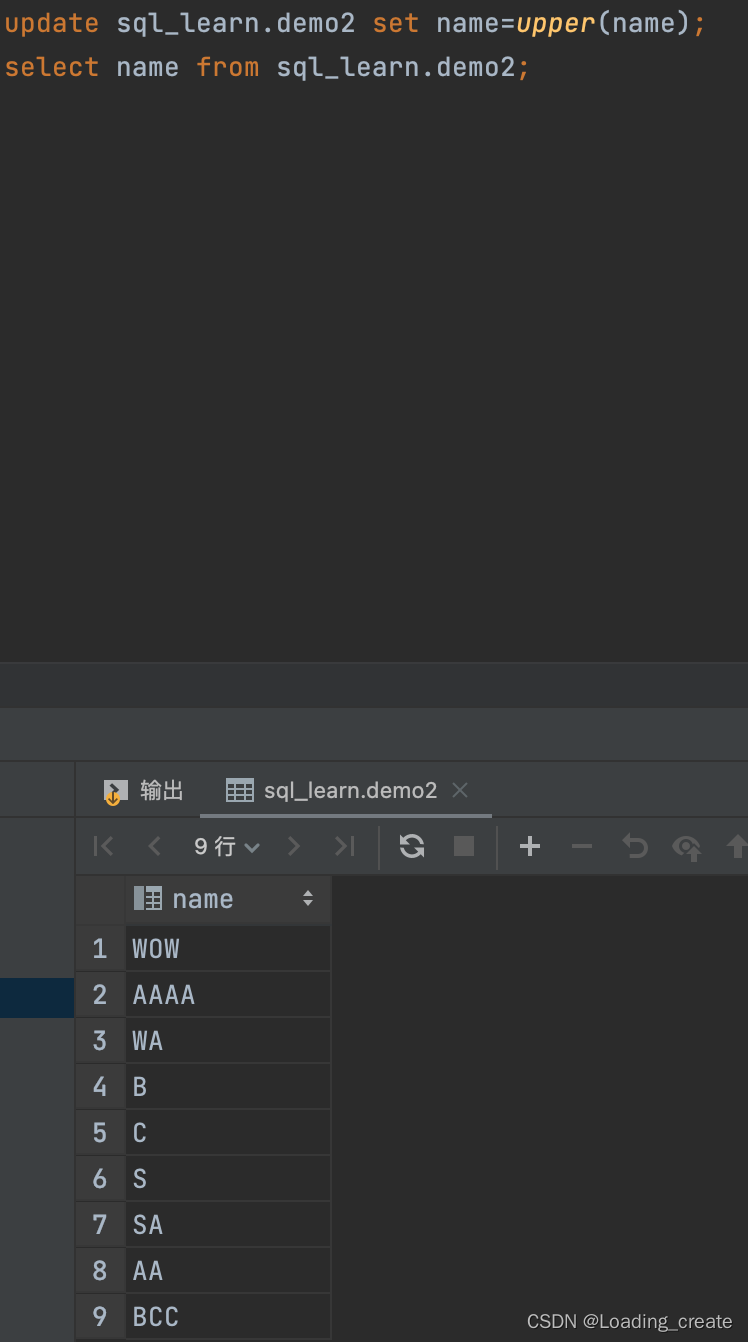
Task: Select the cell containing SA
Action: click(228, 1224)
